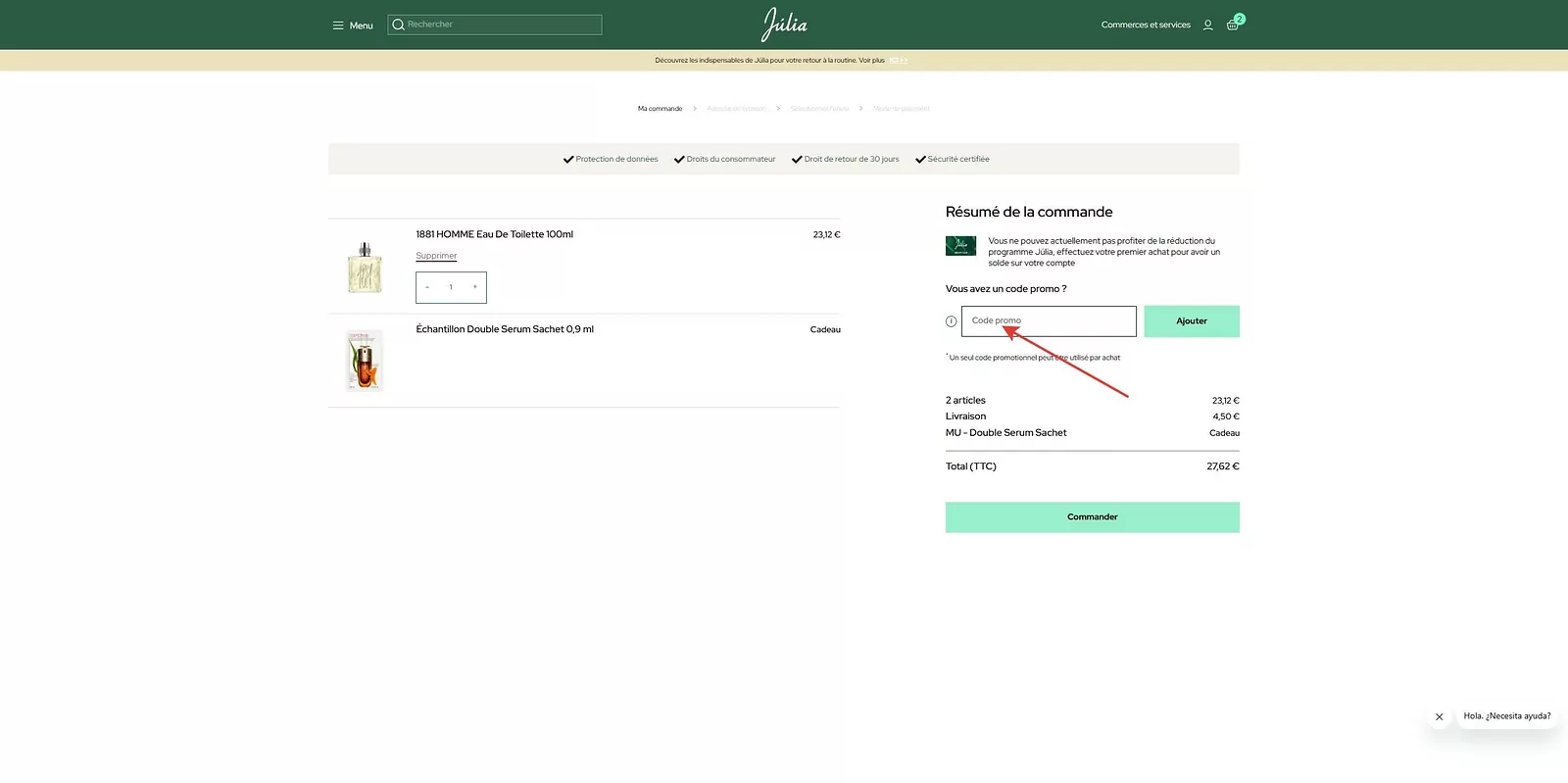The height and width of the screenshot is (783, 1568).
Task: Click the 'Résumé de la commande' heading
Action: (1029, 212)
